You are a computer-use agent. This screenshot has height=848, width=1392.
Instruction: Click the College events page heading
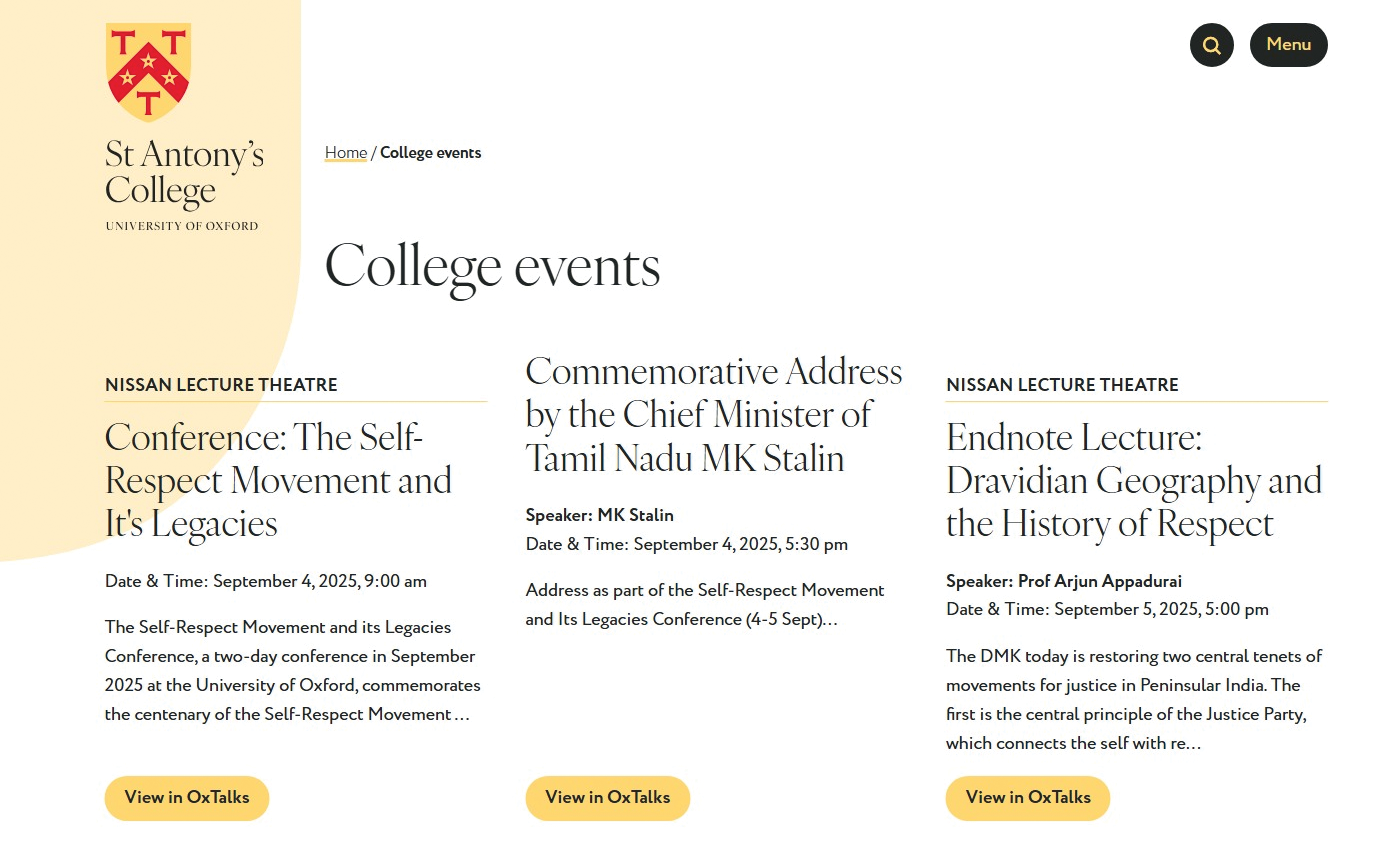[493, 267]
